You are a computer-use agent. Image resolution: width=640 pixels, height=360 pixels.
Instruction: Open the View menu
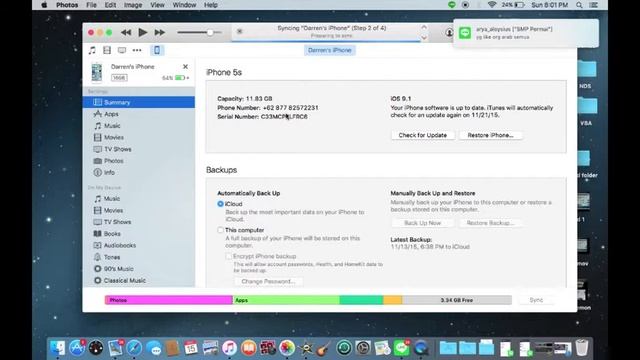[157, 5]
